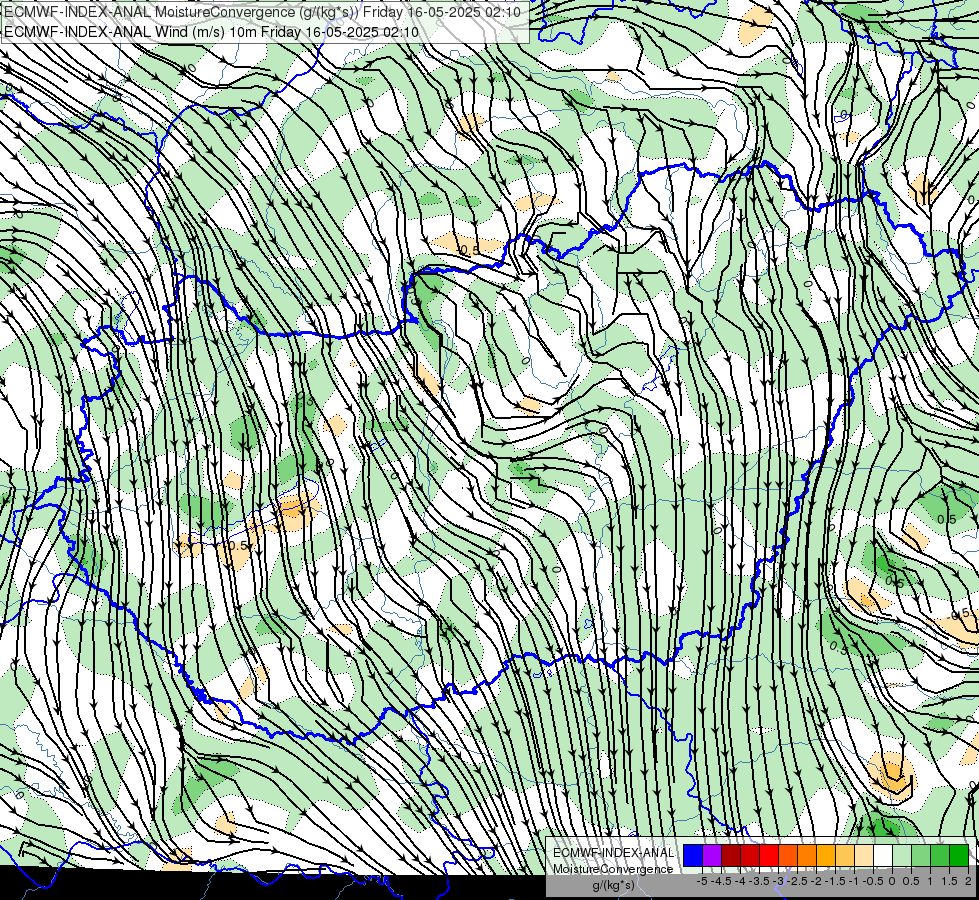Select the Wind (m/s) 10m title line
Screen dimensions: 979x900
212,32
